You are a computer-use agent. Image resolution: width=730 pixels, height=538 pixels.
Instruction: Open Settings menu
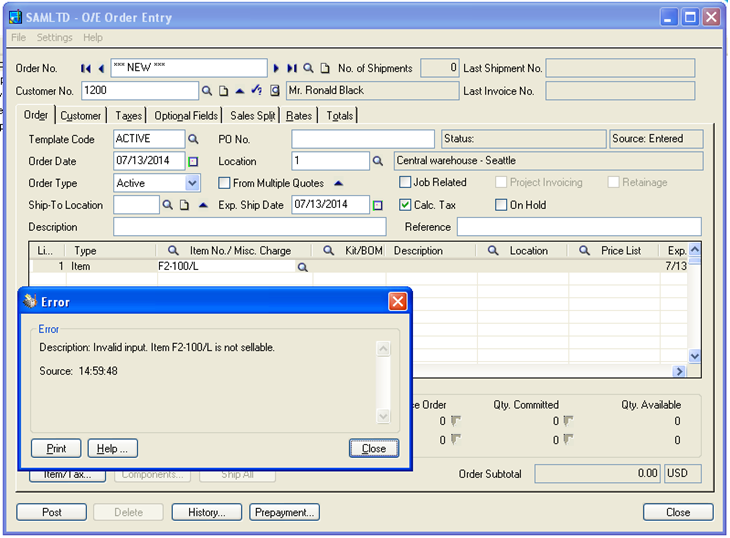pos(54,38)
